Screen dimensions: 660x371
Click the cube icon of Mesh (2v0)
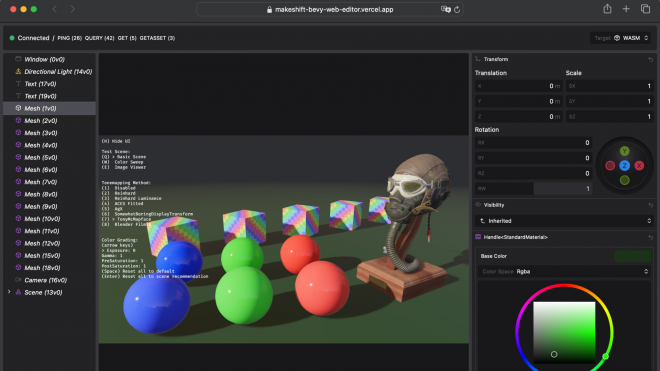tap(18, 120)
